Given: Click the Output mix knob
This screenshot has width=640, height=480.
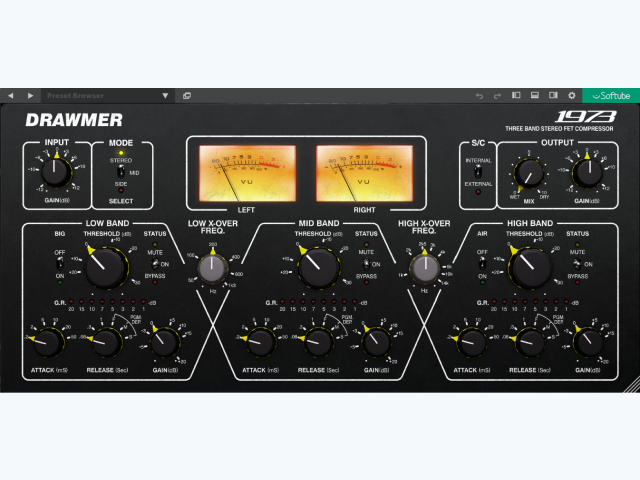Looking at the screenshot, I should 528,173.
